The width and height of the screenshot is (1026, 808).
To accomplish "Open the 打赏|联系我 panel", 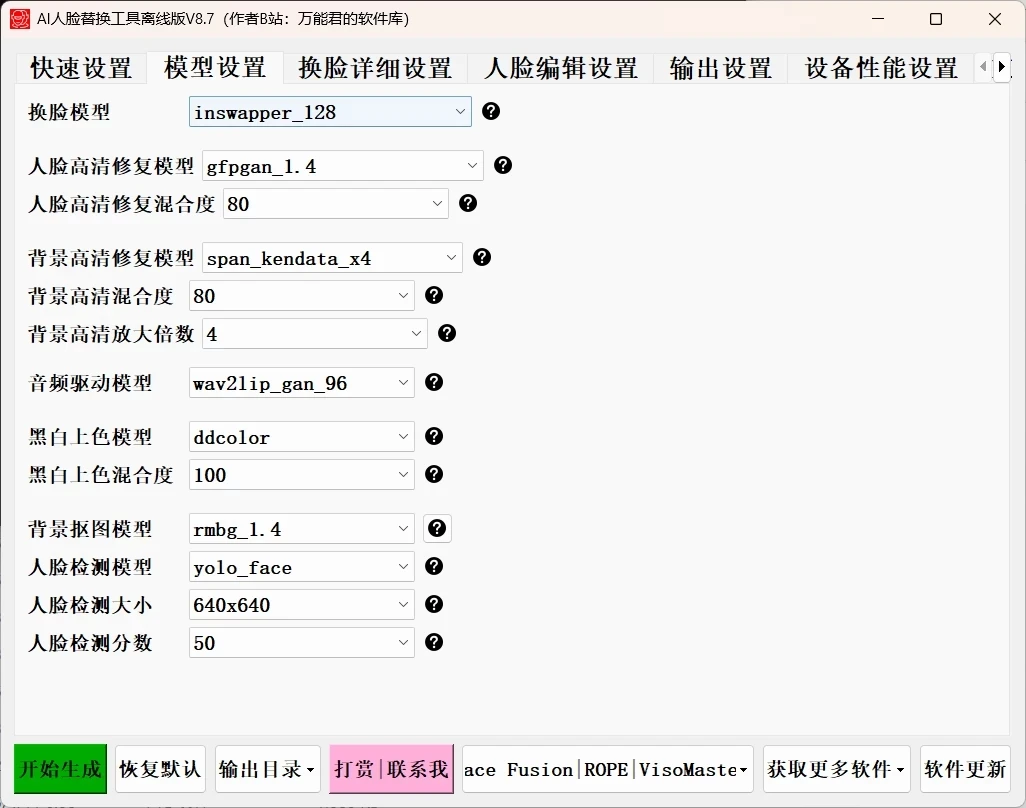I will (390, 769).
